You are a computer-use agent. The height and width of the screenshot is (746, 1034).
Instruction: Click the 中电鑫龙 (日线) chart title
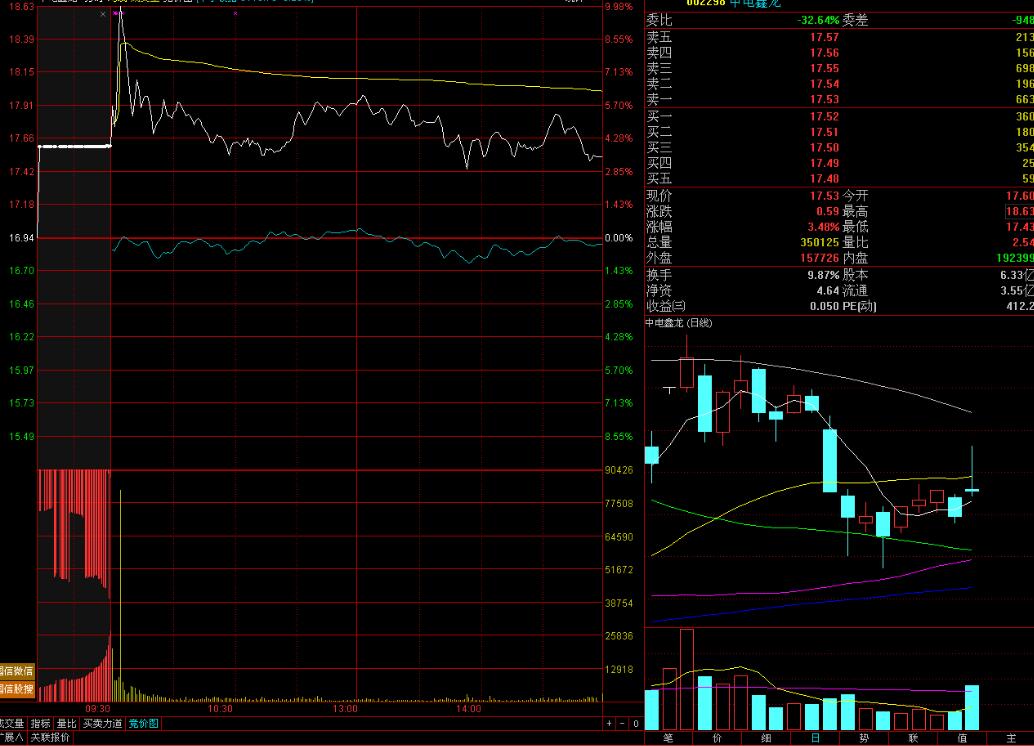pyautogui.click(x=679, y=323)
